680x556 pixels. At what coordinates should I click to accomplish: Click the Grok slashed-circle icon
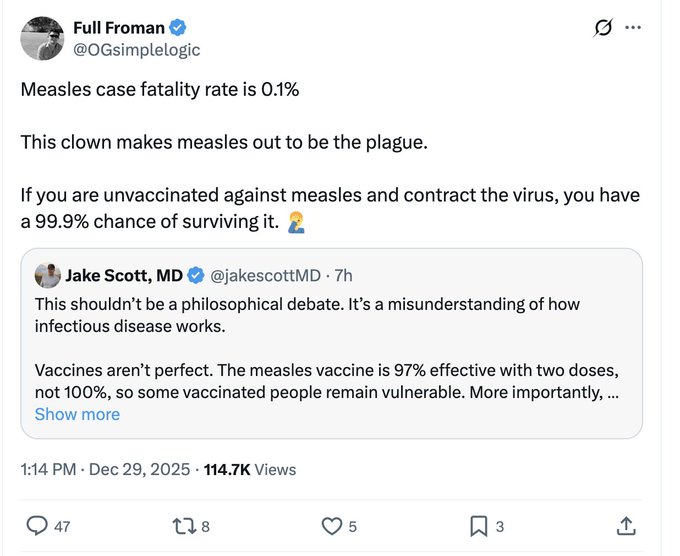click(x=602, y=28)
